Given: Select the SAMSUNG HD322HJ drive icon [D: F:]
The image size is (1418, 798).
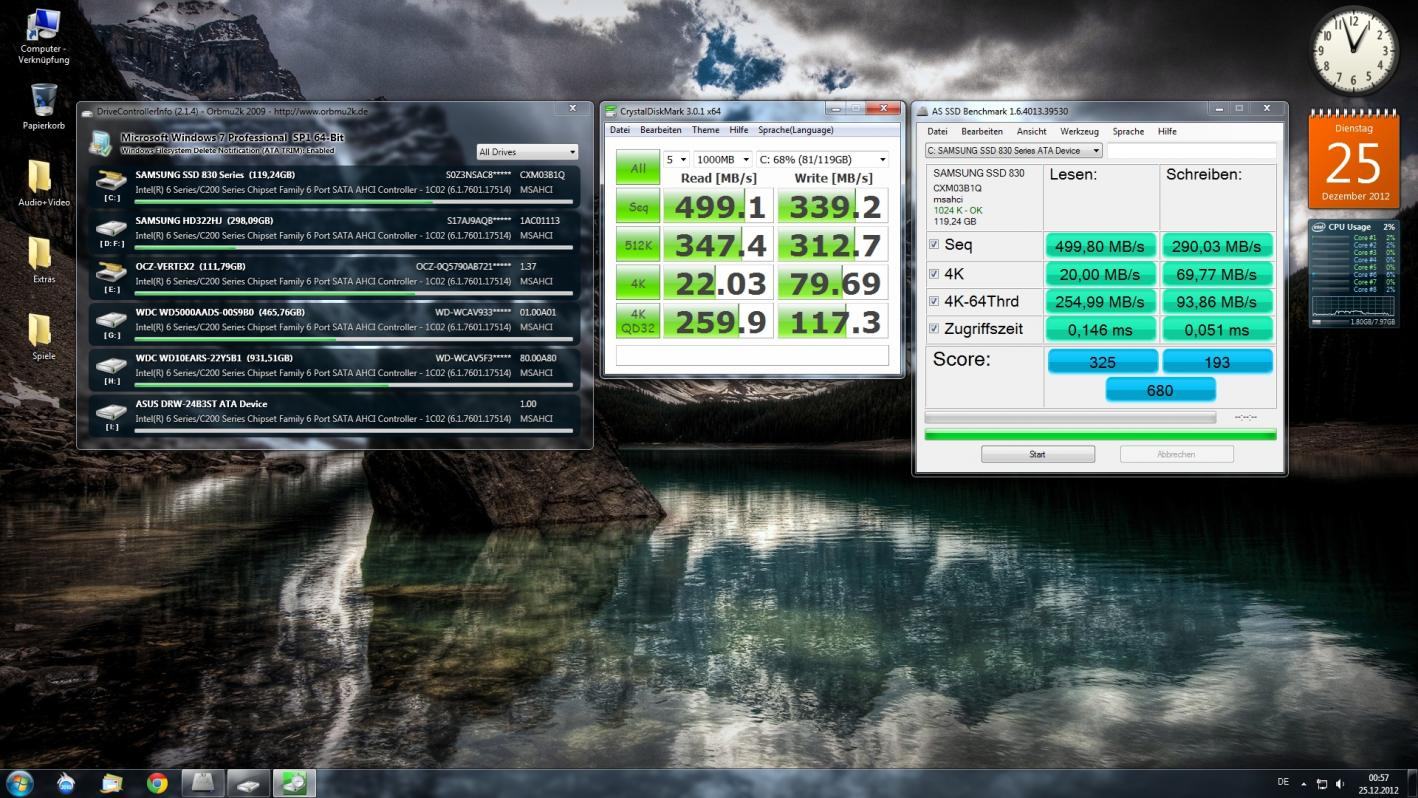Looking at the screenshot, I should point(111,230).
